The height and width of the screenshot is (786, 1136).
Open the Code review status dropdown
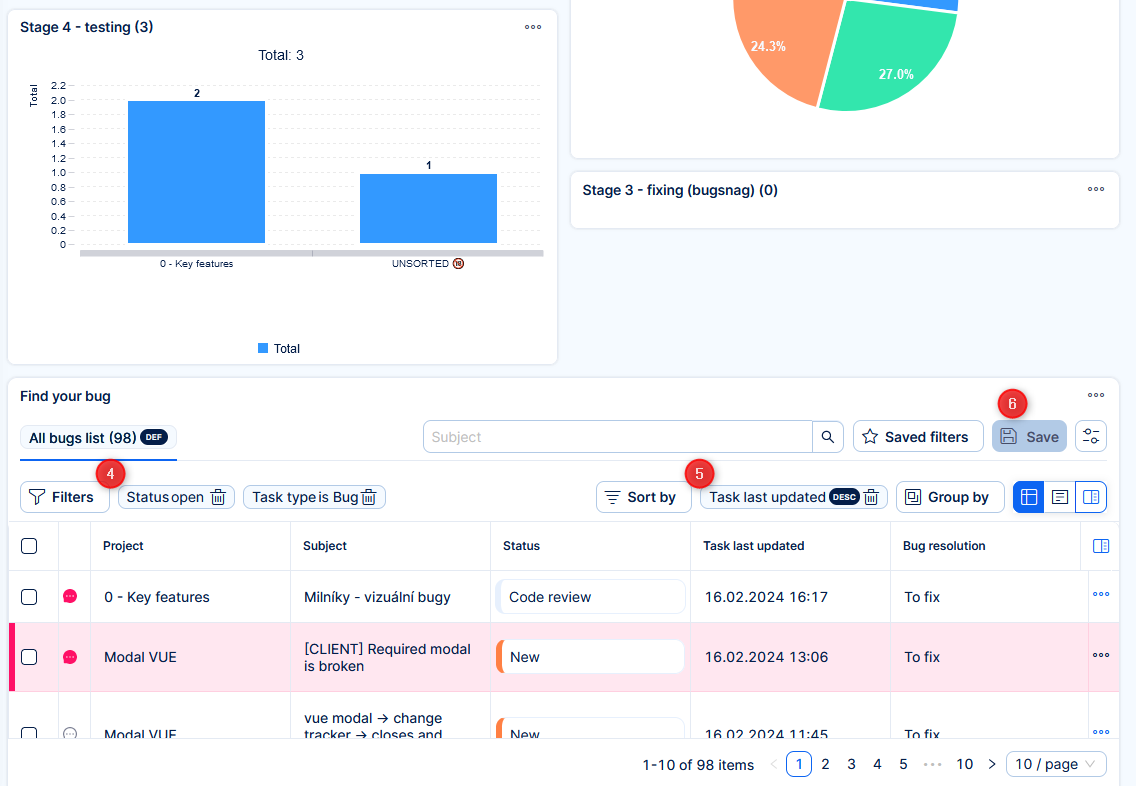[591, 597]
